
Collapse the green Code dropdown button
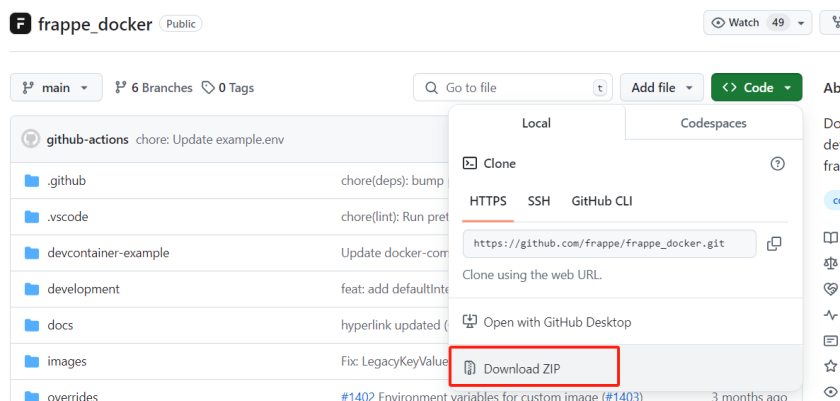757,88
